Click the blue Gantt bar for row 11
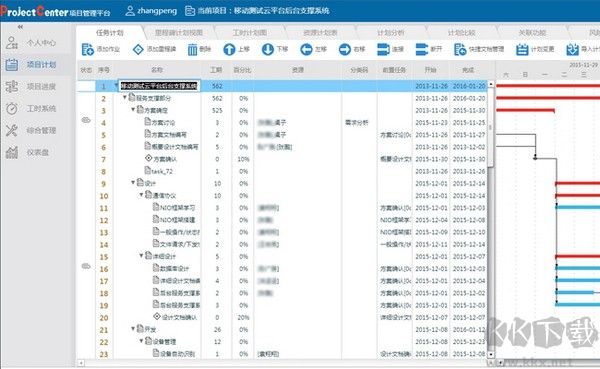This screenshot has height=369, width=600. tap(578, 207)
